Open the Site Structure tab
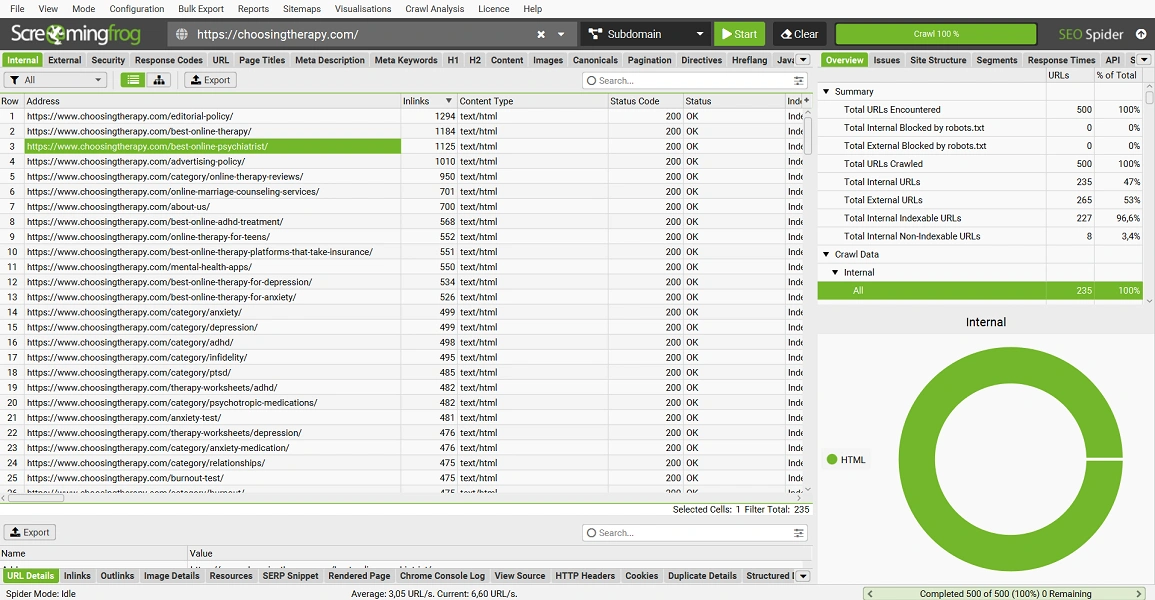Screen dimensions: 1155x600 [938, 60]
